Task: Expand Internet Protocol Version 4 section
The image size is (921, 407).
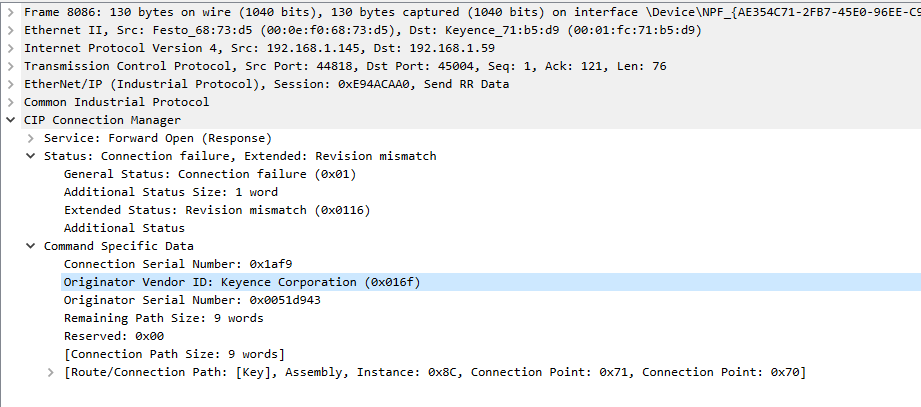Action: (x=10, y=48)
